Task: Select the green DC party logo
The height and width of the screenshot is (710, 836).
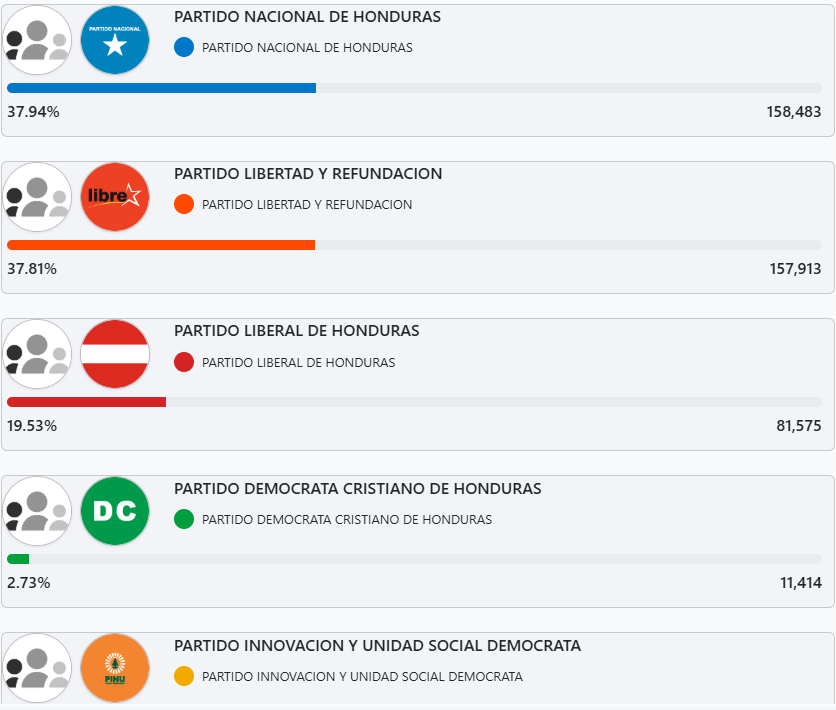Action: [114, 510]
